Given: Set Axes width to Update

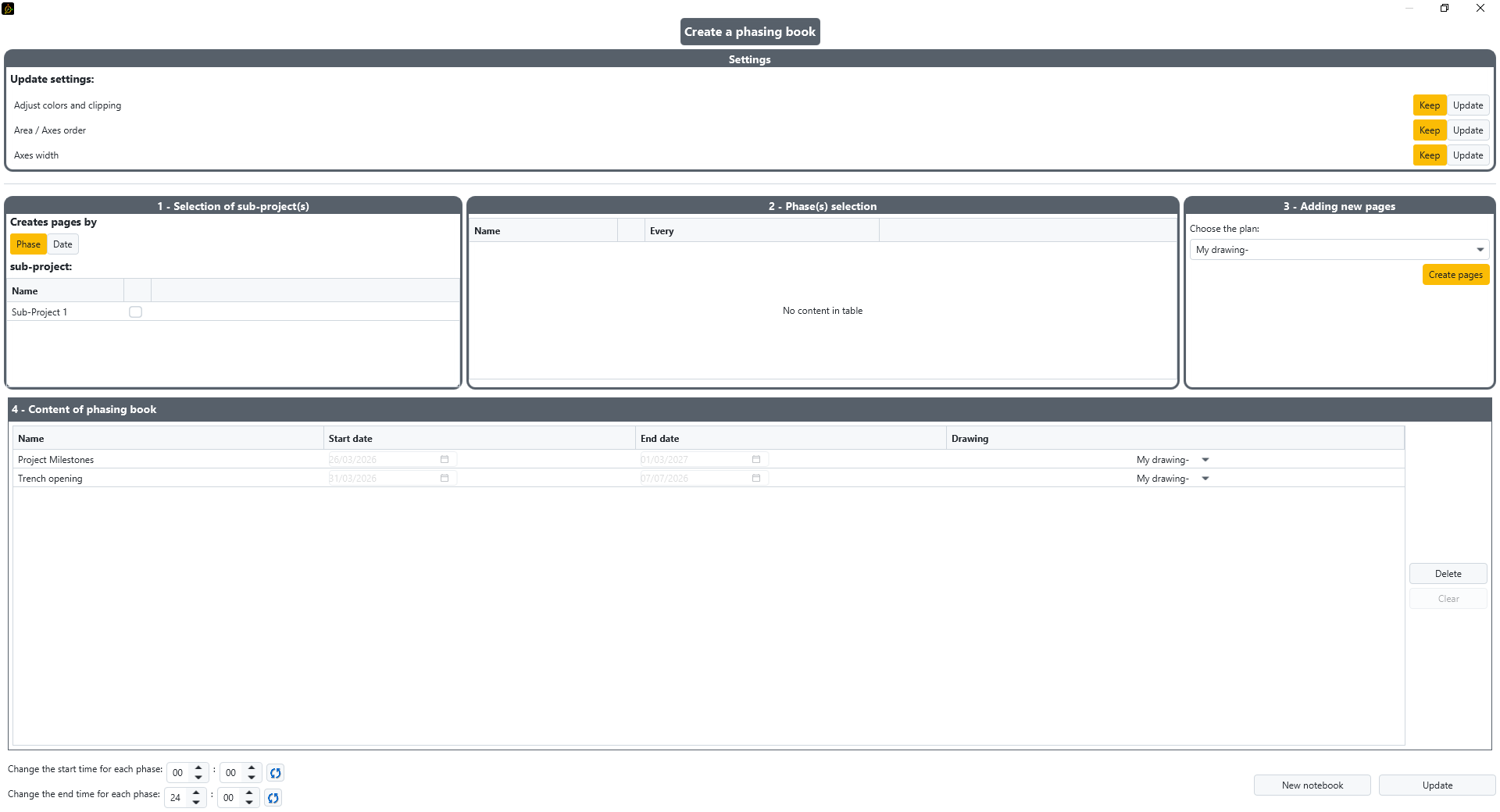Looking at the screenshot, I should click(1468, 155).
